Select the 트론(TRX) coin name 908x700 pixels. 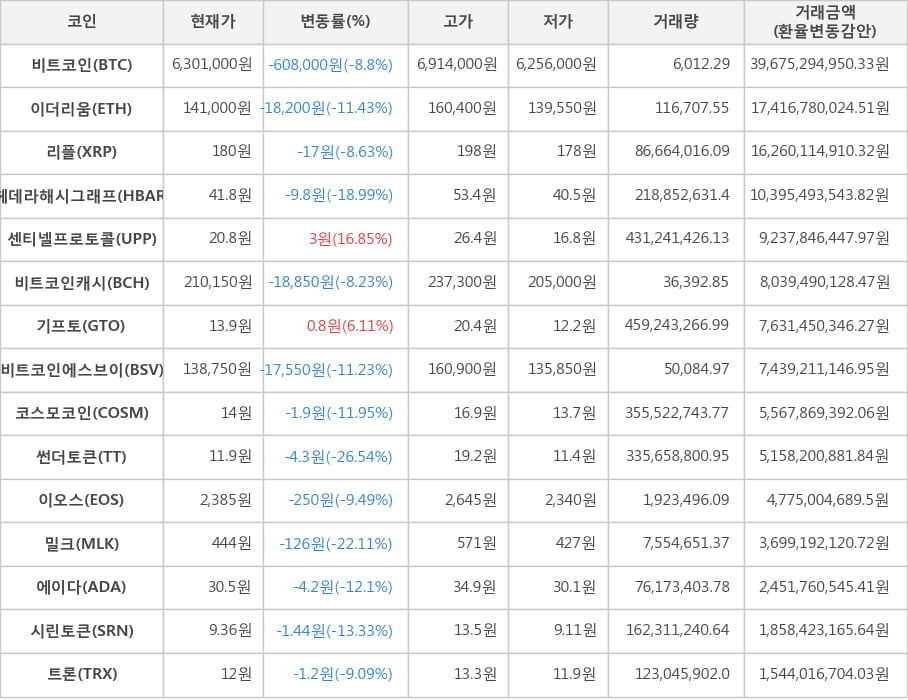click(82, 674)
